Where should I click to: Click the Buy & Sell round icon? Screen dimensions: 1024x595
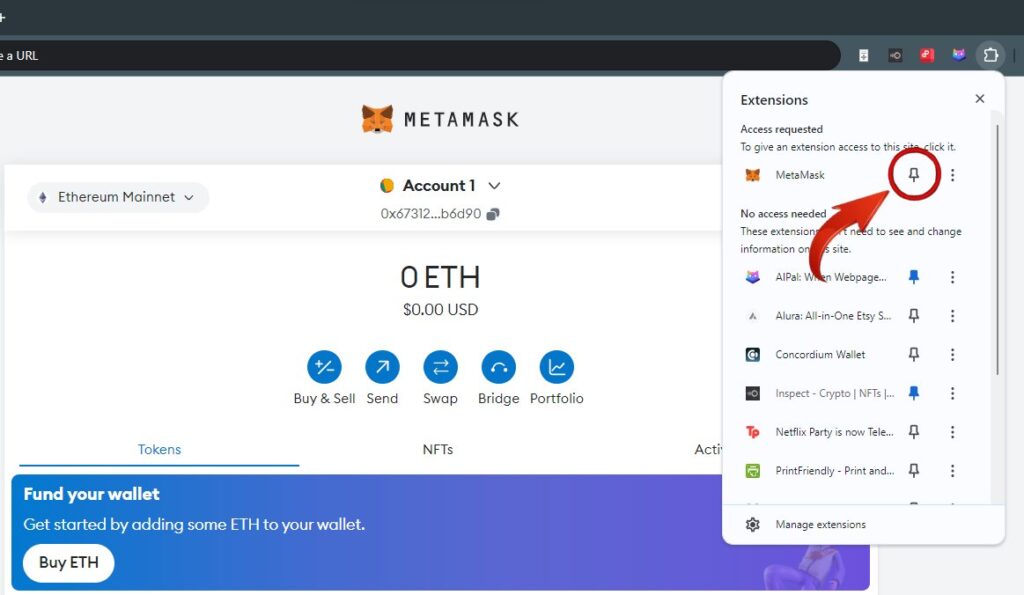(324, 367)
